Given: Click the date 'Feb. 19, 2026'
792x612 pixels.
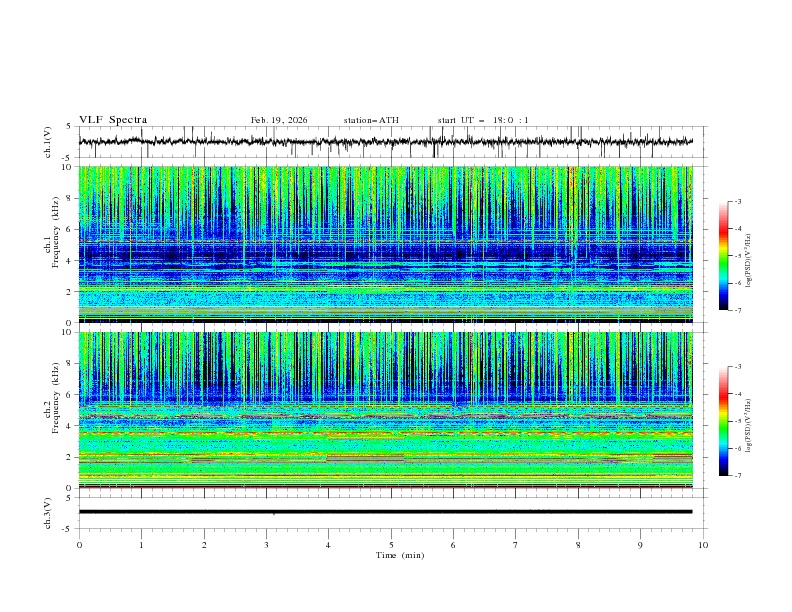Looking at the screenshot, I should pyautogui.click(x=279, y=120).
